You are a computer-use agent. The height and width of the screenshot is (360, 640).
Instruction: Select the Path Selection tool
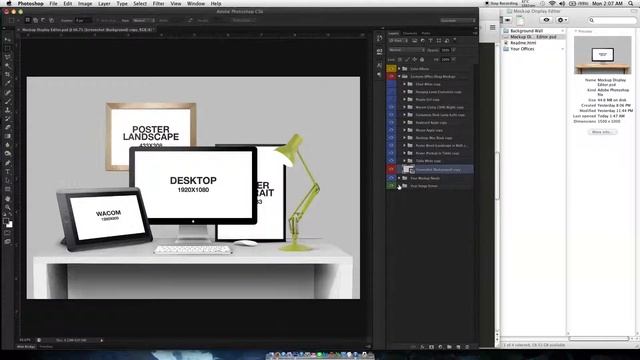pos(8,180)
